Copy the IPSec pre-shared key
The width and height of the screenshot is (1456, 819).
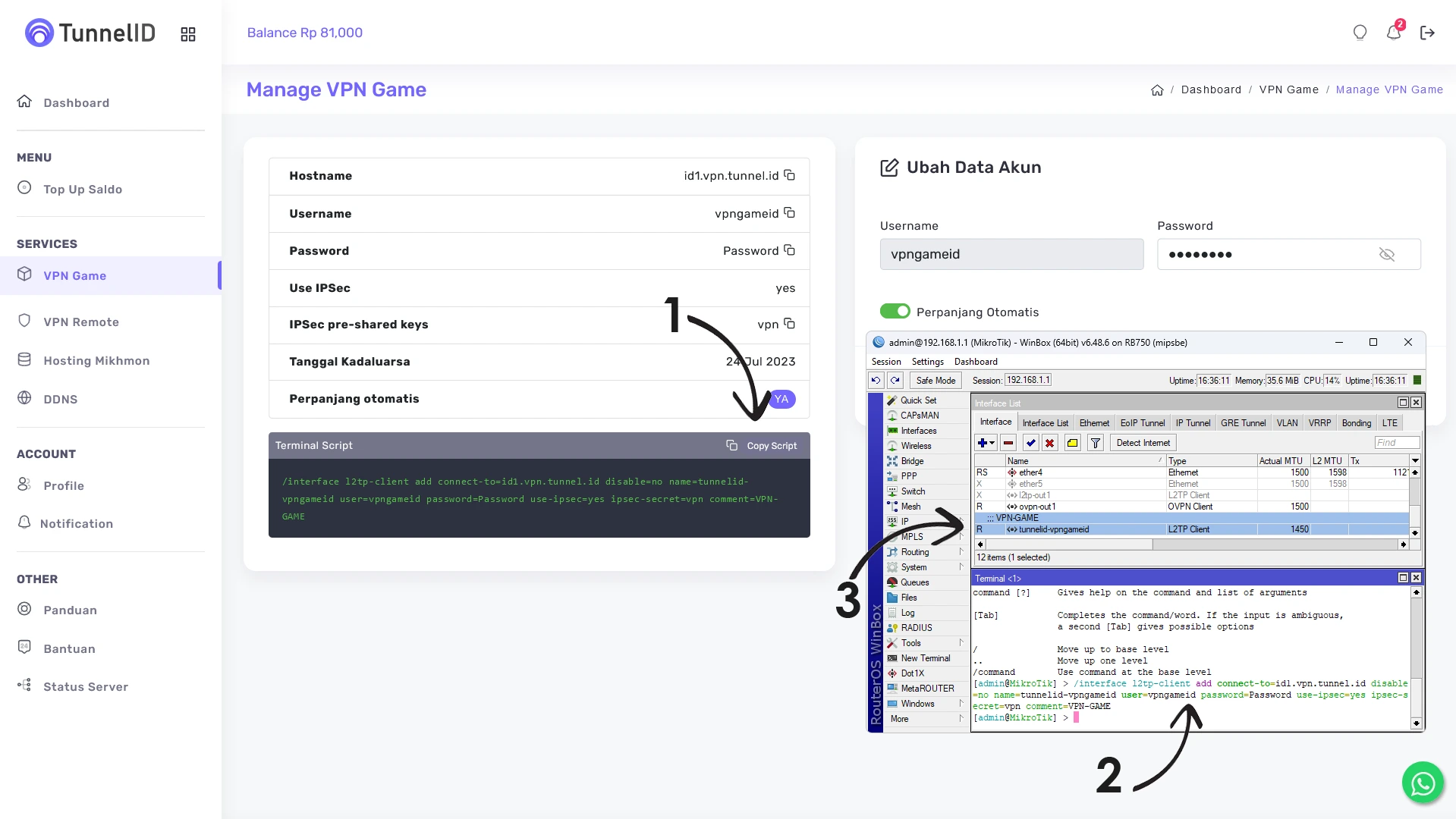tap(789, 324)
